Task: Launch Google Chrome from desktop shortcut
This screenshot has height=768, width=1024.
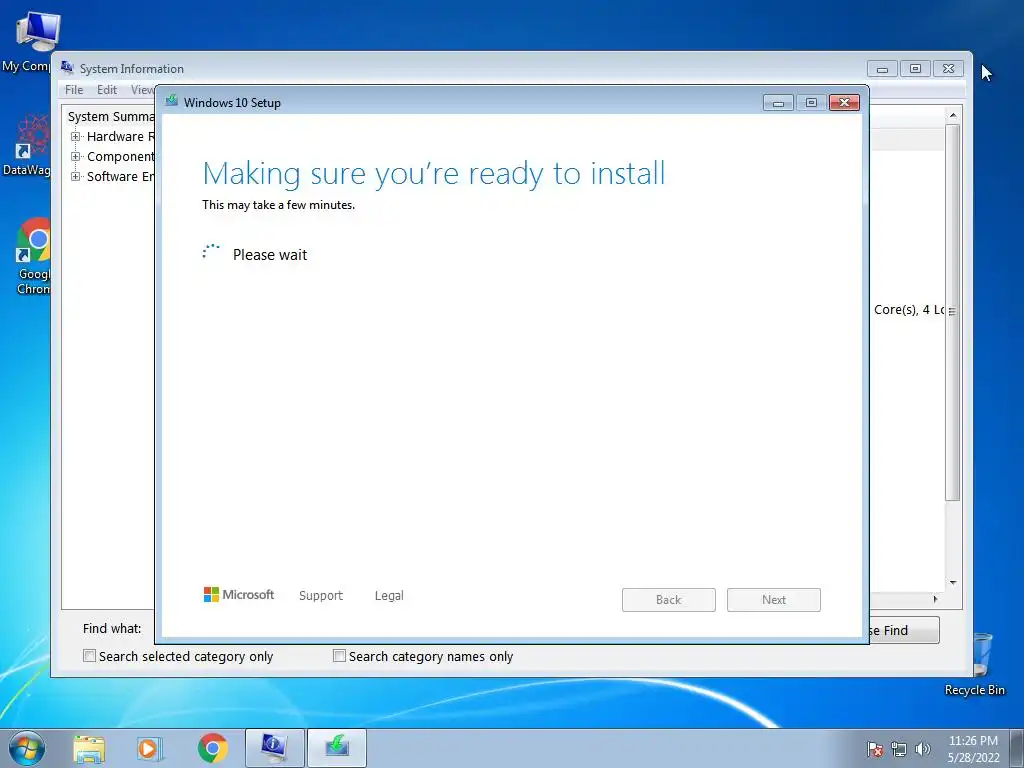Action: (x=33, y=256)
